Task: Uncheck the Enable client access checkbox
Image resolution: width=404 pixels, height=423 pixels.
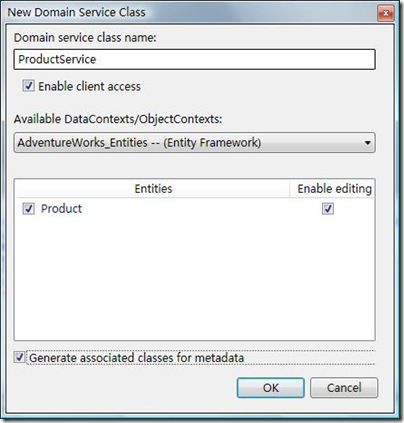Action: [28, 86]
